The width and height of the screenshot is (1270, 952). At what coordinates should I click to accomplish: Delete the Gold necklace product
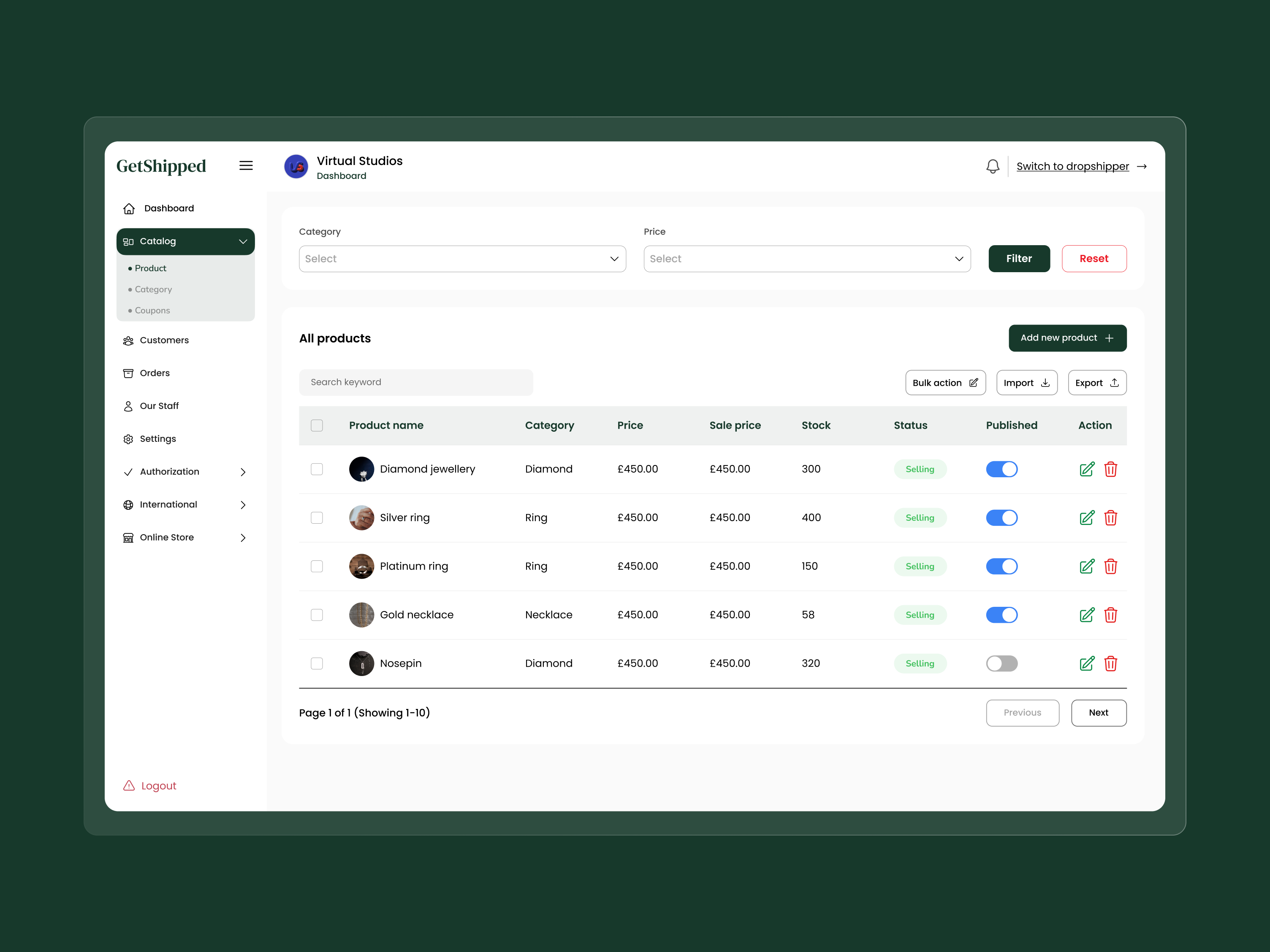tap(1111, 614)
